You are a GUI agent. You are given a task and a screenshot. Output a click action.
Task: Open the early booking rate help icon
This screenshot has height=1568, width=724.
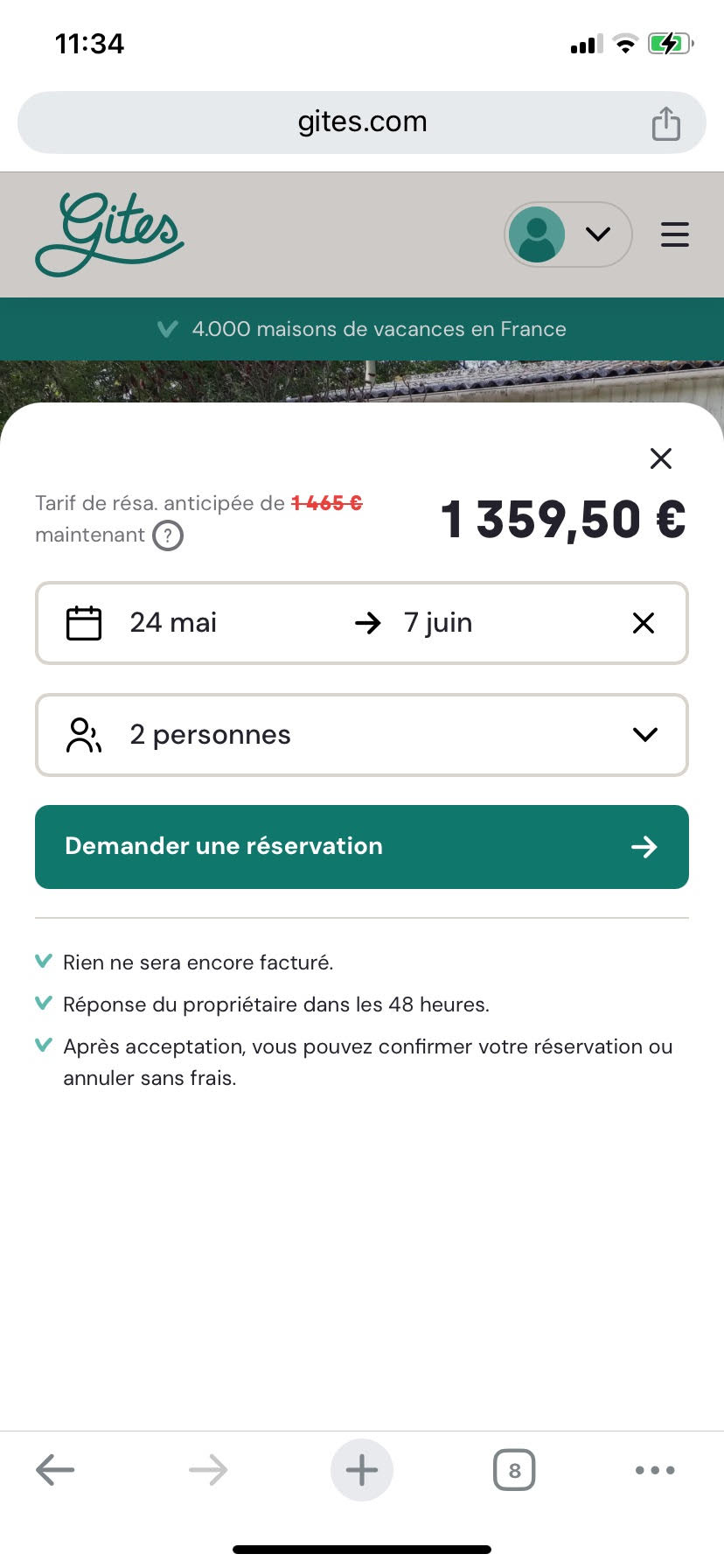168,535
